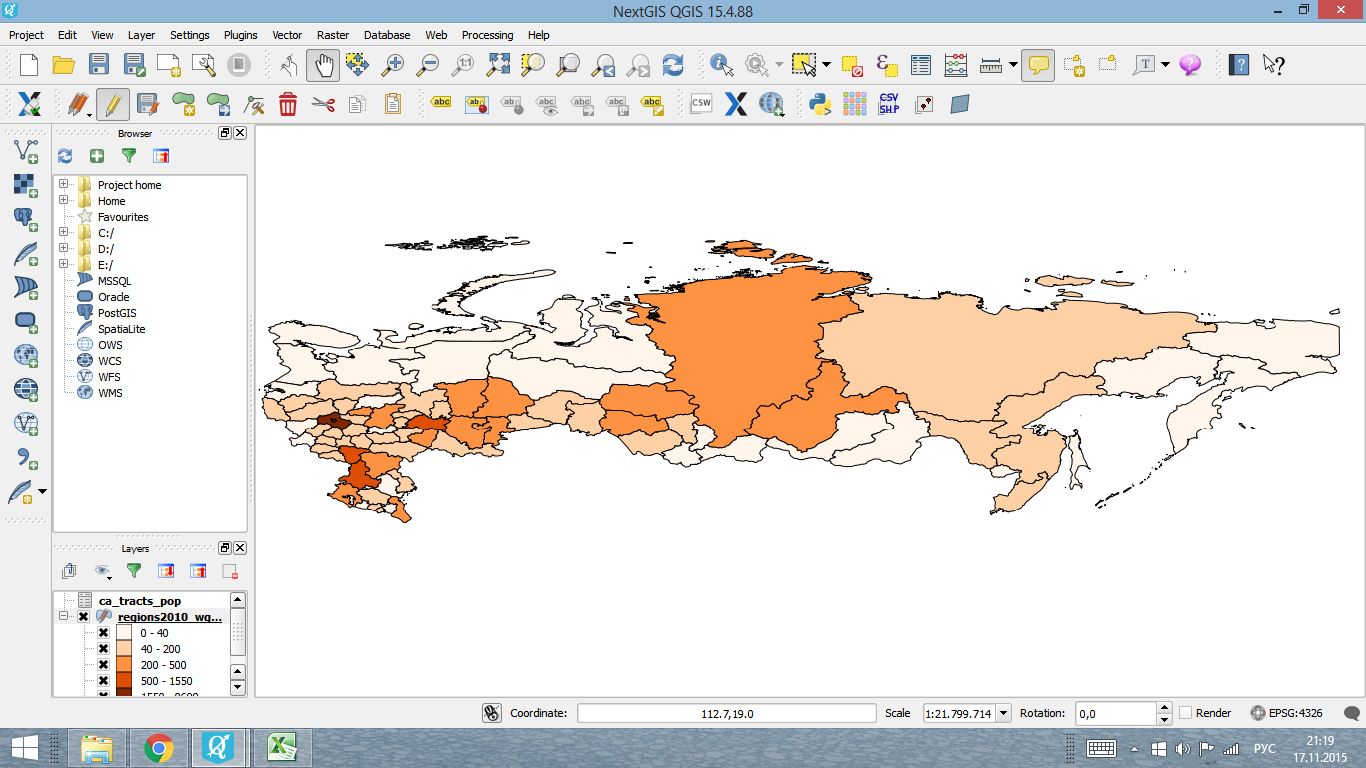Select the PostGIS entry in Browser
This screenshot has width=1366, height=768.
pos(117,313)
